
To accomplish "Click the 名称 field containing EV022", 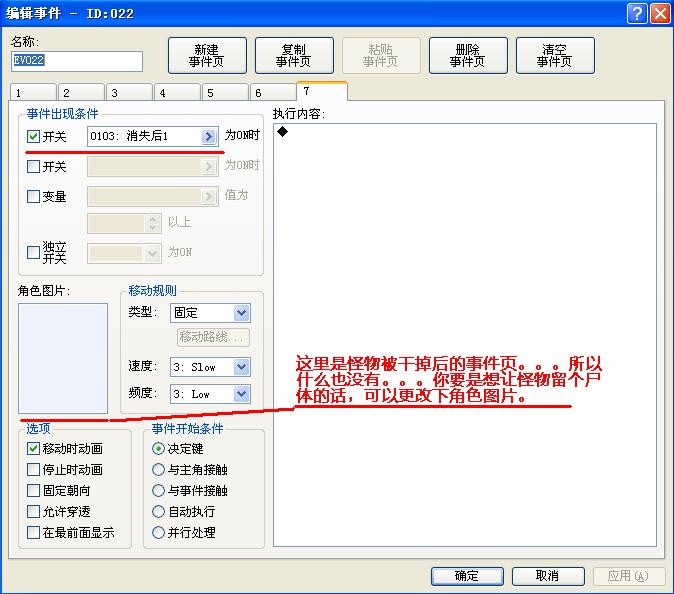I will (77, 61).
